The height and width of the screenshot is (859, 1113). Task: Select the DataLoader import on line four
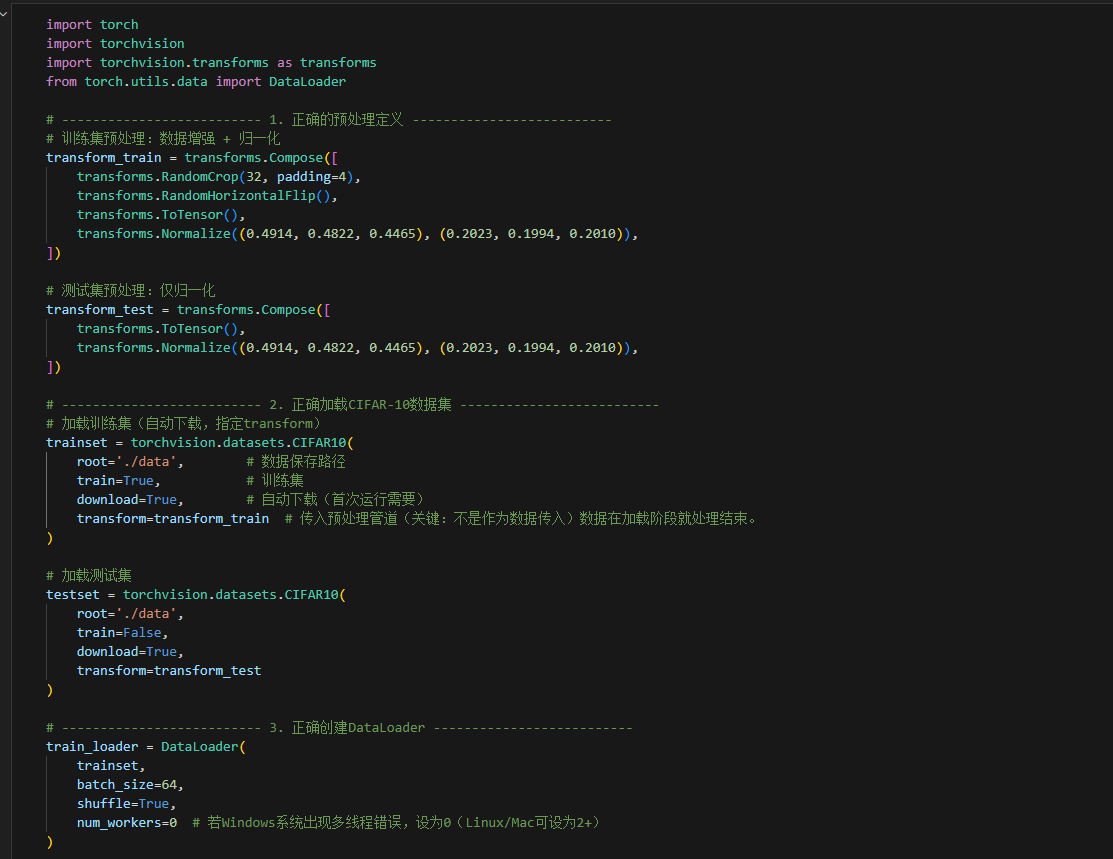point(307,81)
